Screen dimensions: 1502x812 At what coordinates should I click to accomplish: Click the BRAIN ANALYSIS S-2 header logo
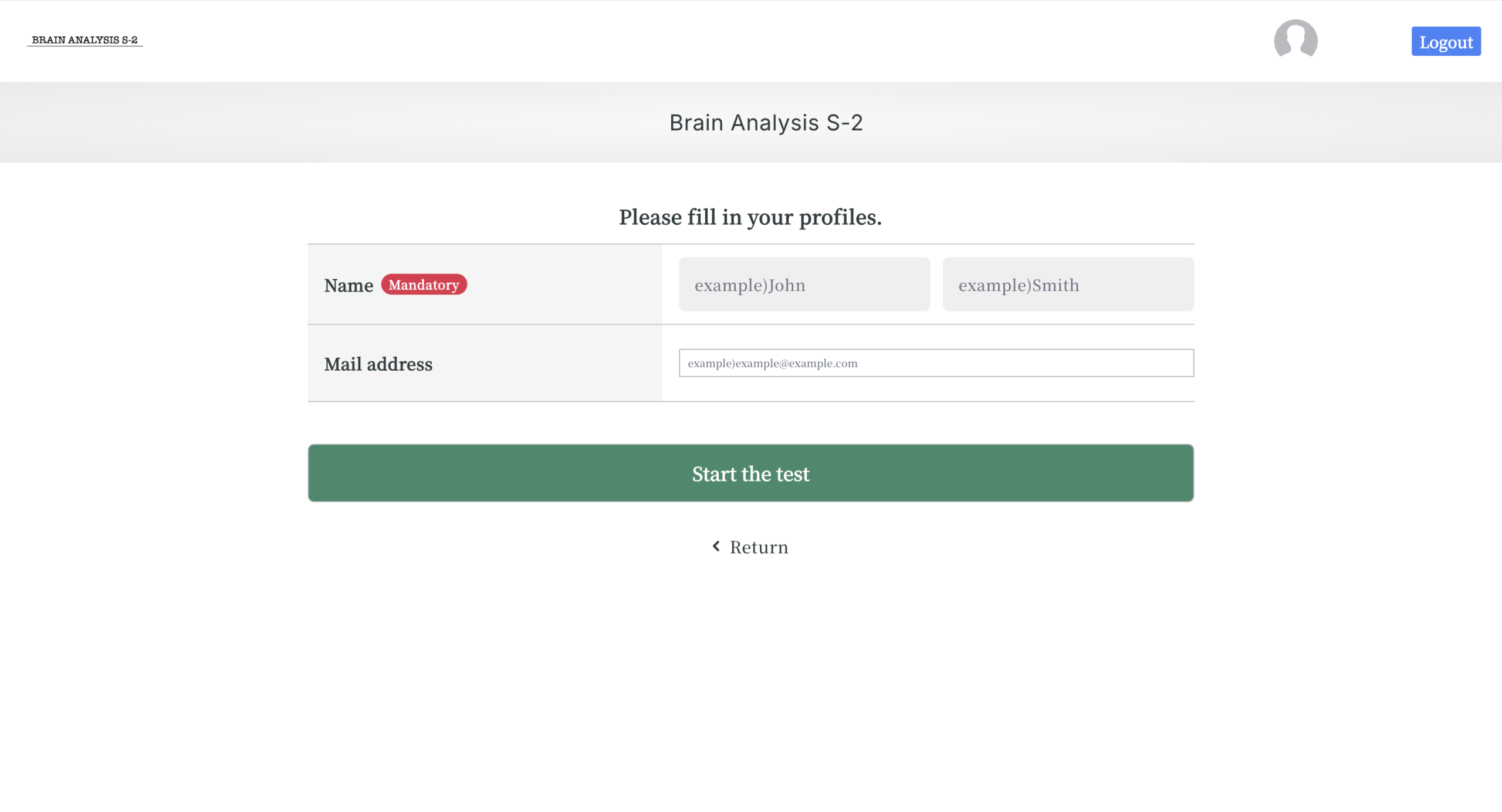click(84, 39)
